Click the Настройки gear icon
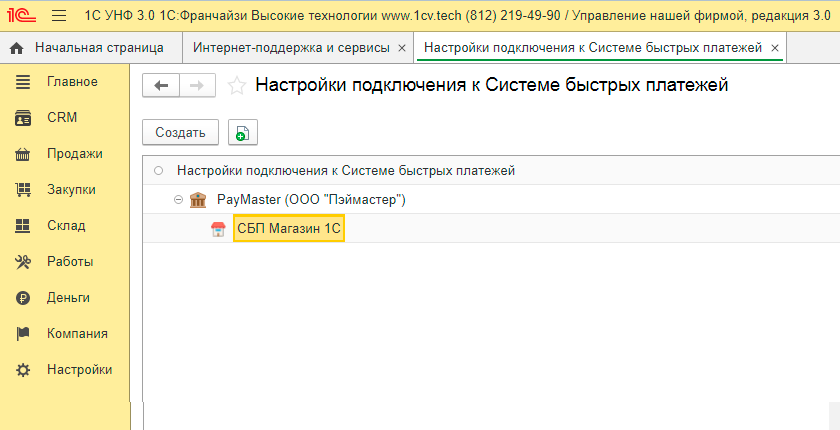Image resolution: width=840 pixels, height=430 pixels. click(x=23, y=370)
